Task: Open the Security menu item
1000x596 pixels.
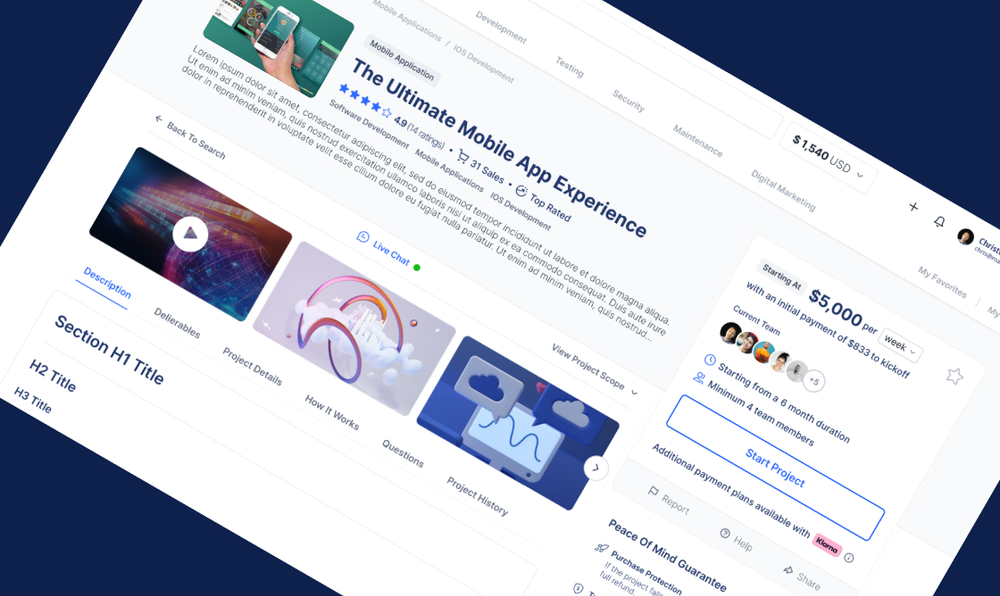Action: (628, 101)
